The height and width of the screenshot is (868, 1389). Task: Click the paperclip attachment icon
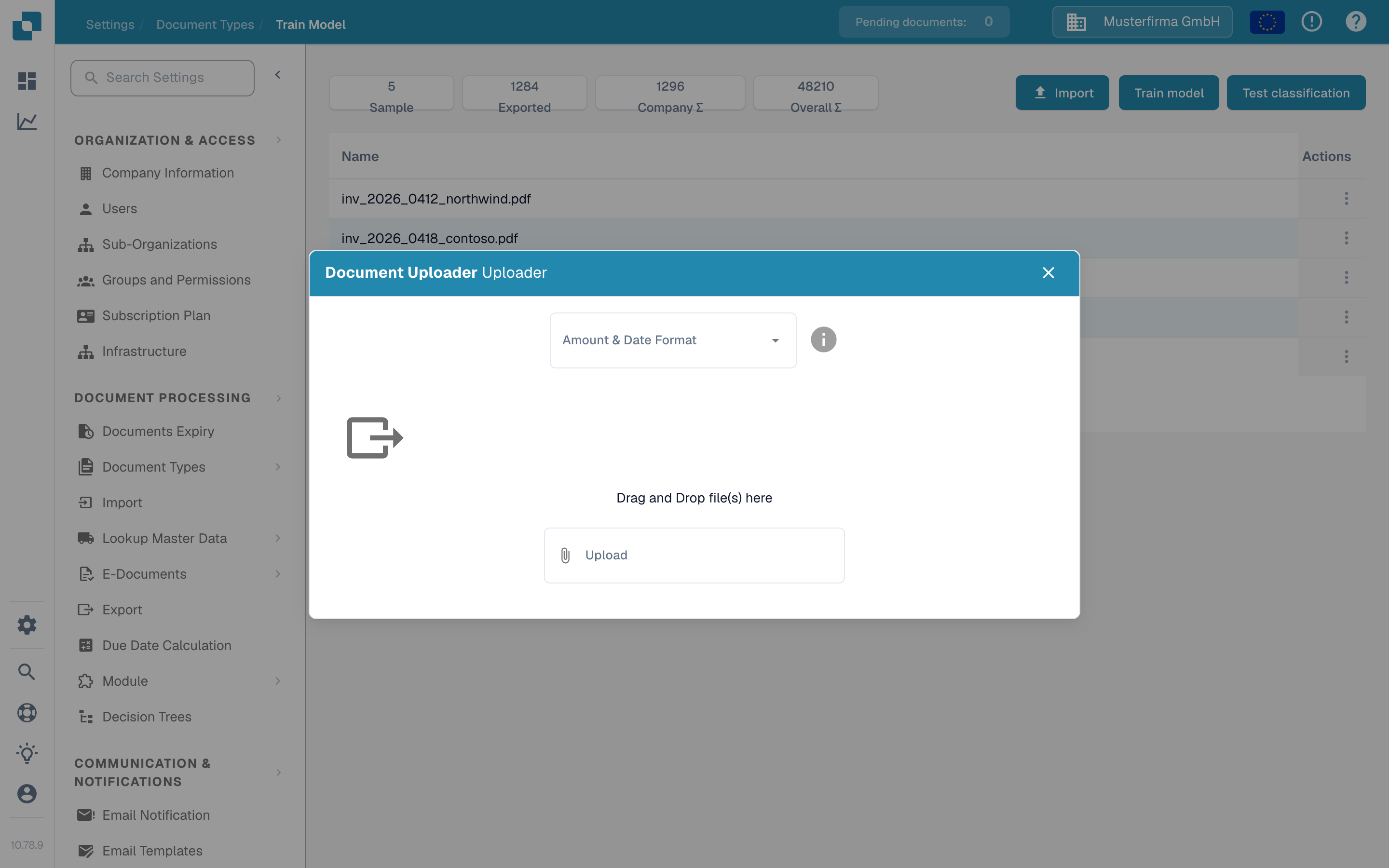(565, 555)
